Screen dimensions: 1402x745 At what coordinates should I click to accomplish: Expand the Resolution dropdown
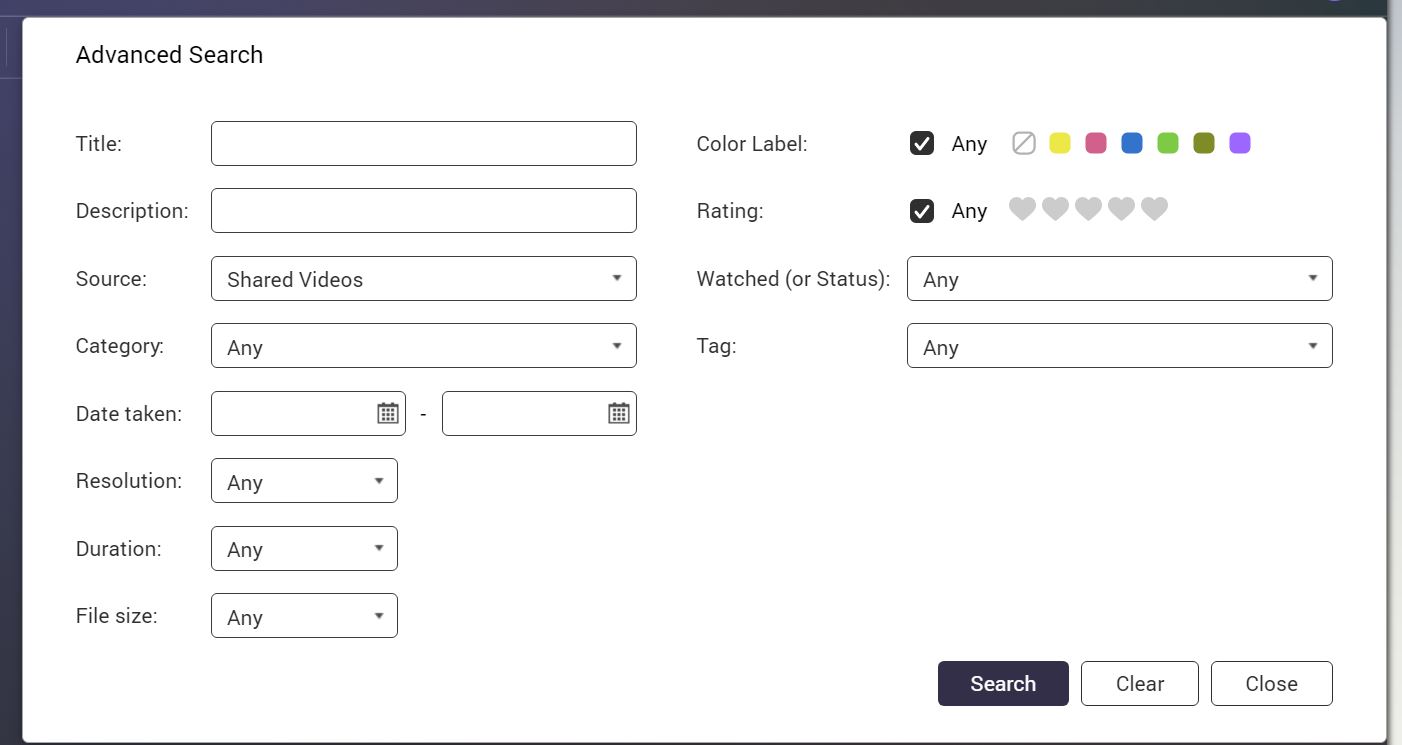point(304,481)
